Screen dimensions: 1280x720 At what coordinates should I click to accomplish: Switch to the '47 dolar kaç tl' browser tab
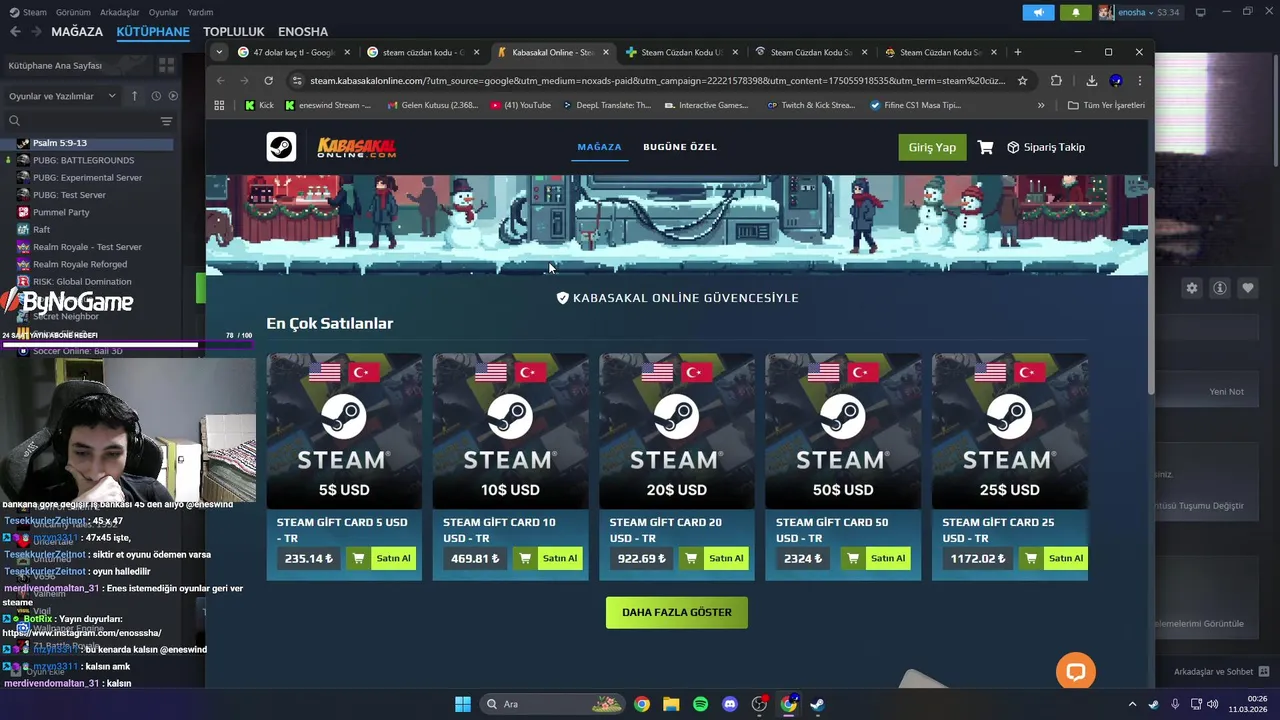click(294, 52)
